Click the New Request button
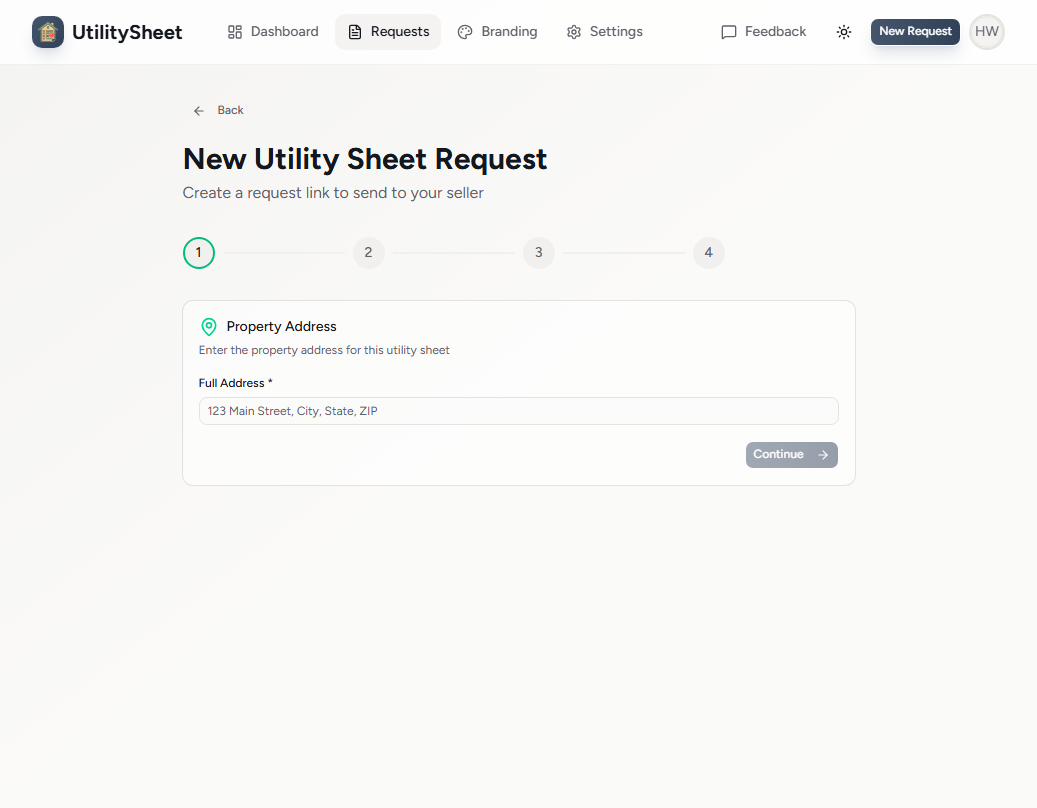Screen dimensions: 1037x808 (914, 31)
